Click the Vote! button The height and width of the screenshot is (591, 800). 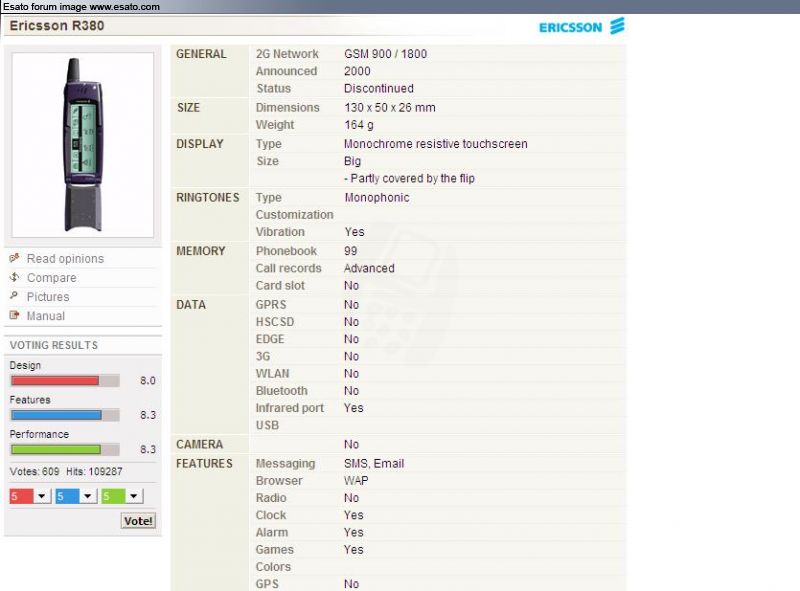[138, 521]
